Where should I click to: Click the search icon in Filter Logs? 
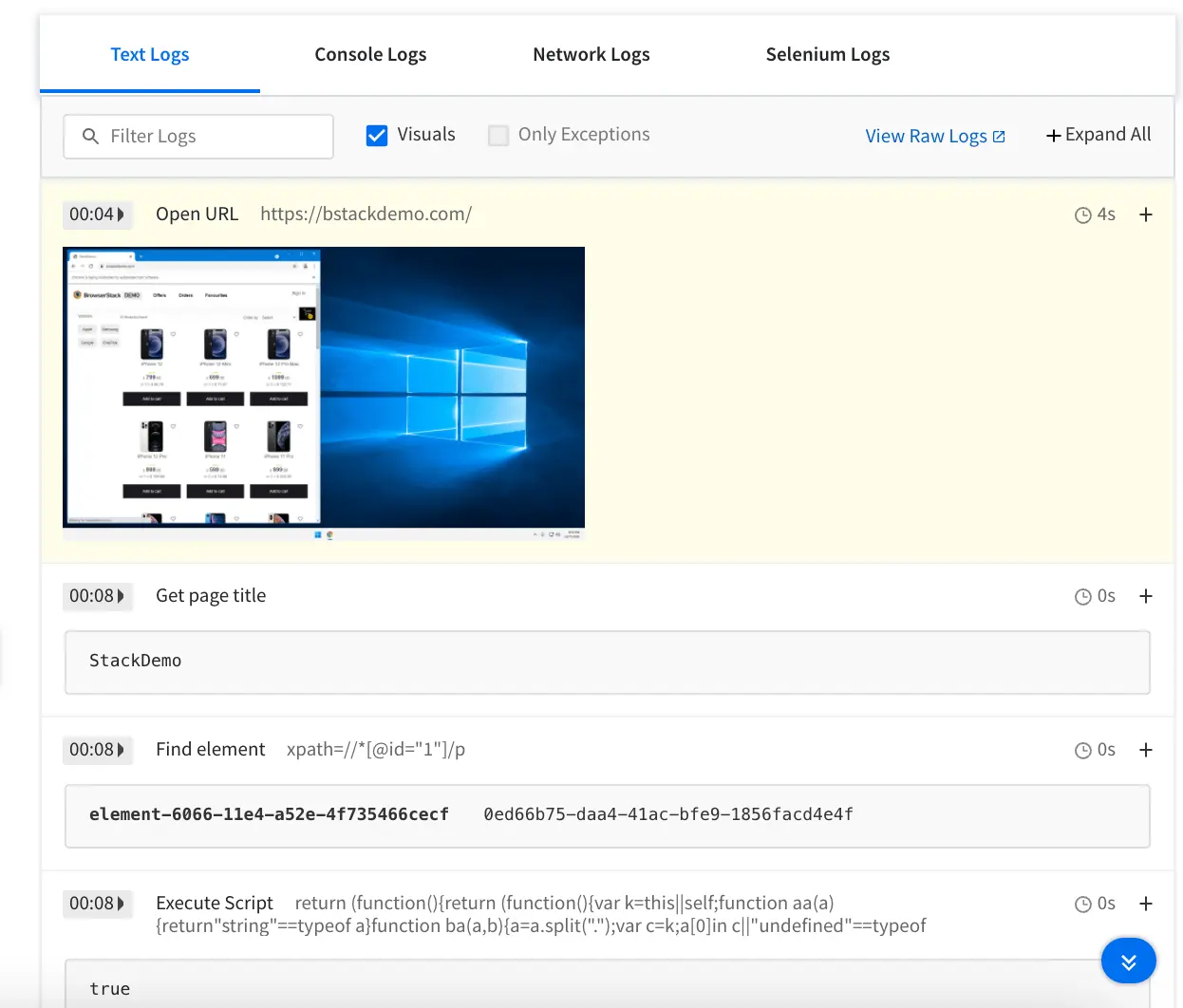[90, 137]
